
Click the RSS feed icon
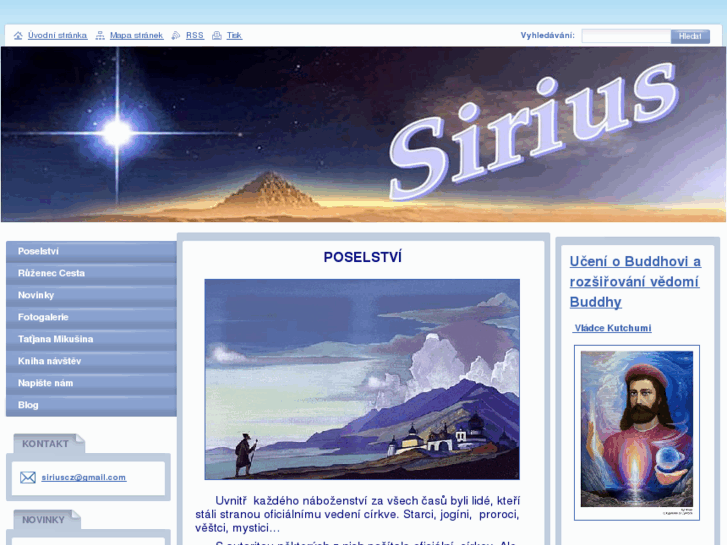(x=176, y=36)
